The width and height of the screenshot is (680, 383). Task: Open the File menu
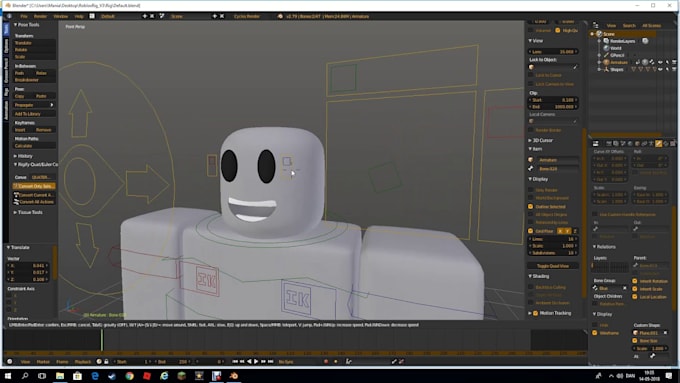(24, 16)
